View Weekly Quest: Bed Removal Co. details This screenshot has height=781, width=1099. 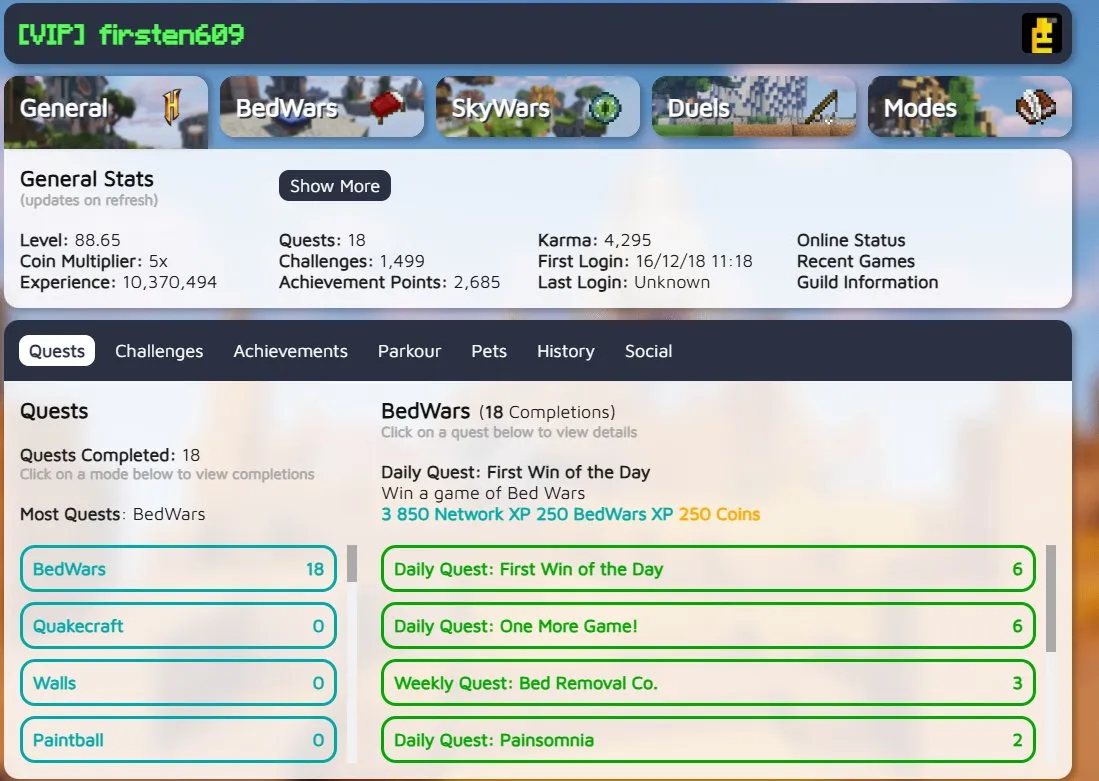pos(708,683)
